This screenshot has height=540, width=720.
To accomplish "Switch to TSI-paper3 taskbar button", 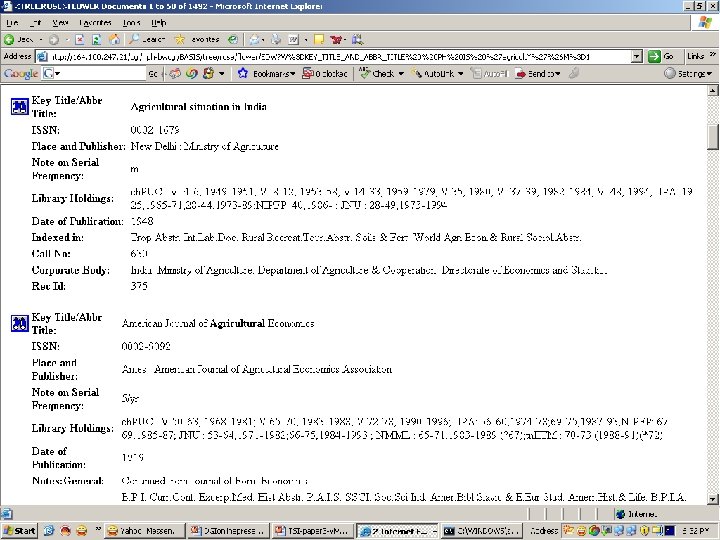I will tap(314, 531).
